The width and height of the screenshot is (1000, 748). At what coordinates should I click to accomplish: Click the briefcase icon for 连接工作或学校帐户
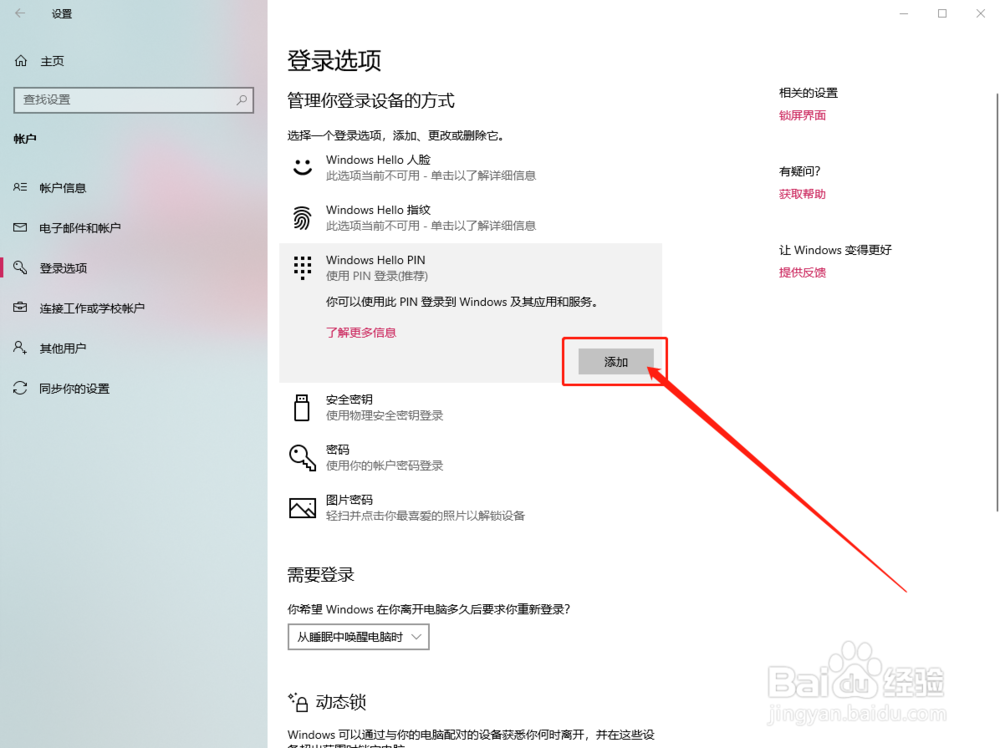(x=20, y=307)
